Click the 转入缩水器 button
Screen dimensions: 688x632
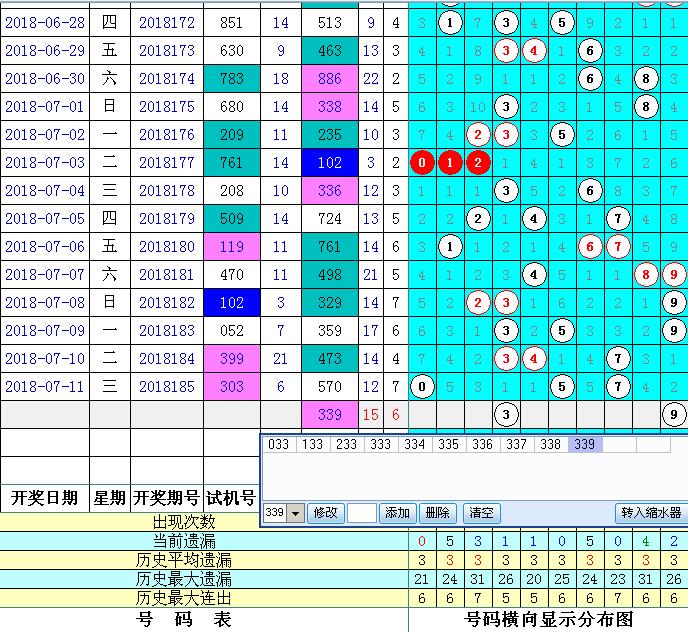point(651,513)
